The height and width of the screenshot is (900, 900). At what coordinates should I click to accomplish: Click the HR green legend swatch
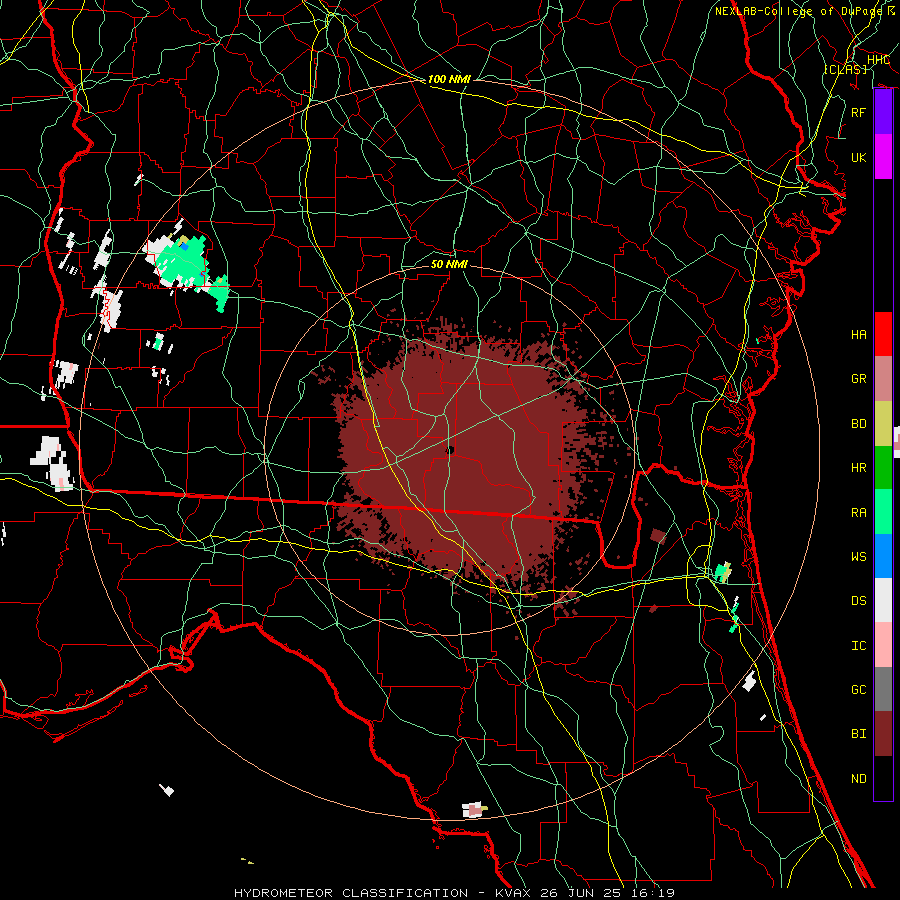click(x=883, y=468)
